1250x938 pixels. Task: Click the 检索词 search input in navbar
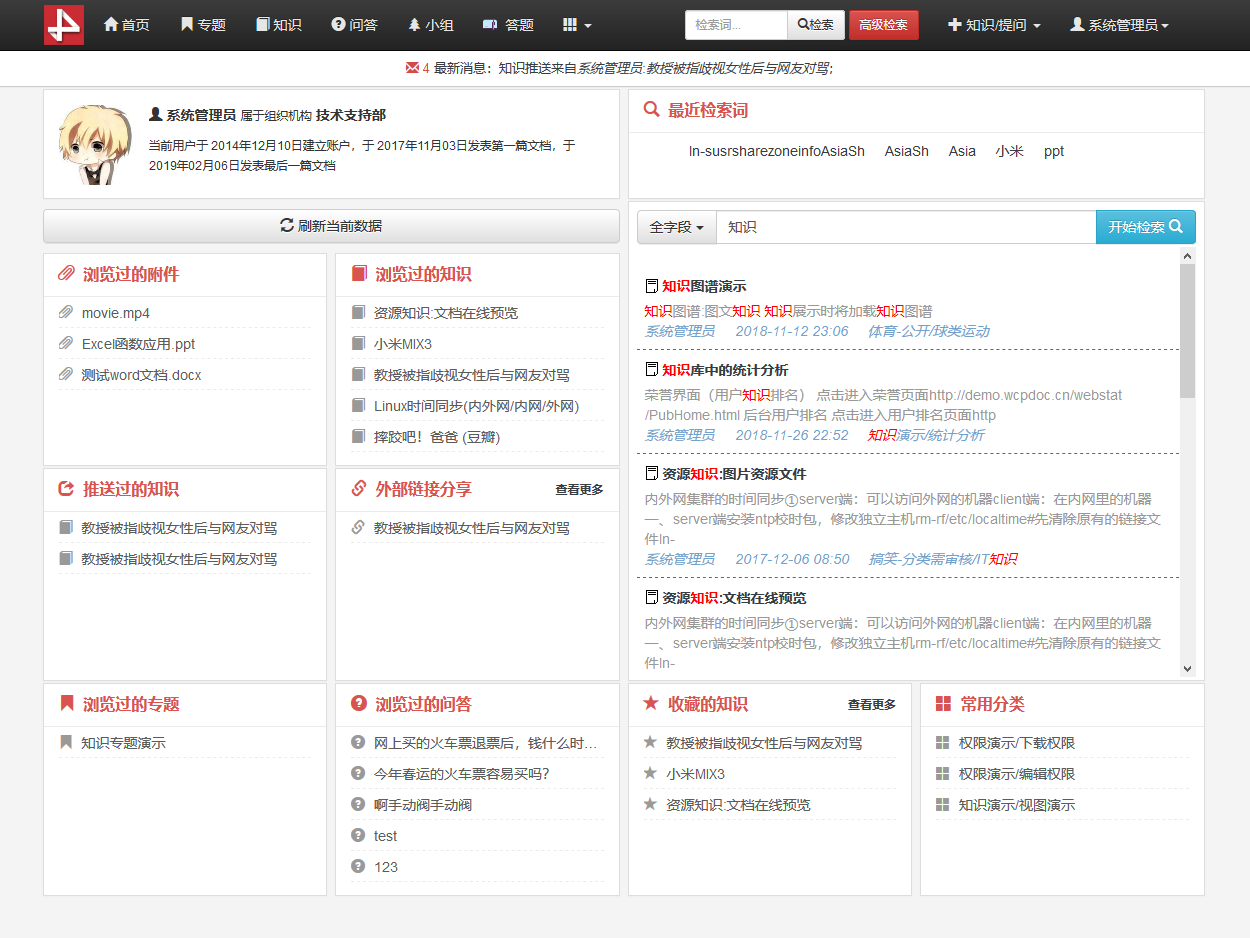736,25
